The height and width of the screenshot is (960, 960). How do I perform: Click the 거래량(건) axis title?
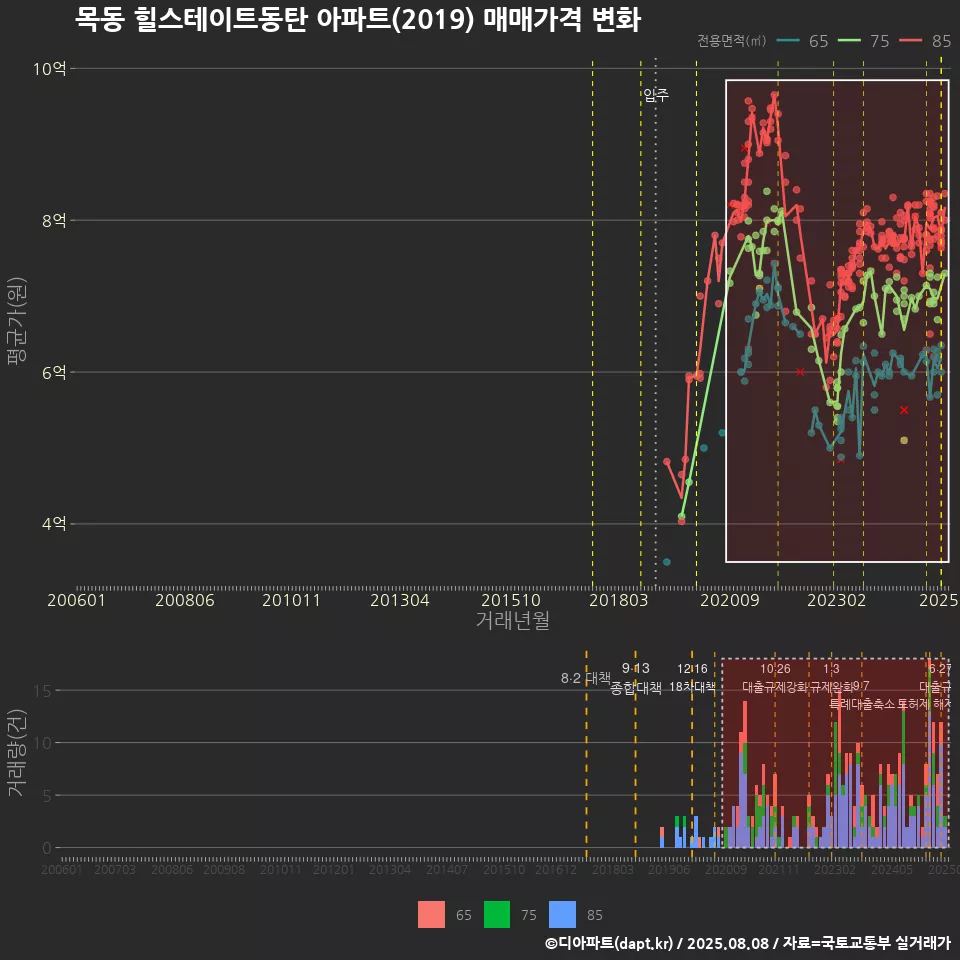17,752
